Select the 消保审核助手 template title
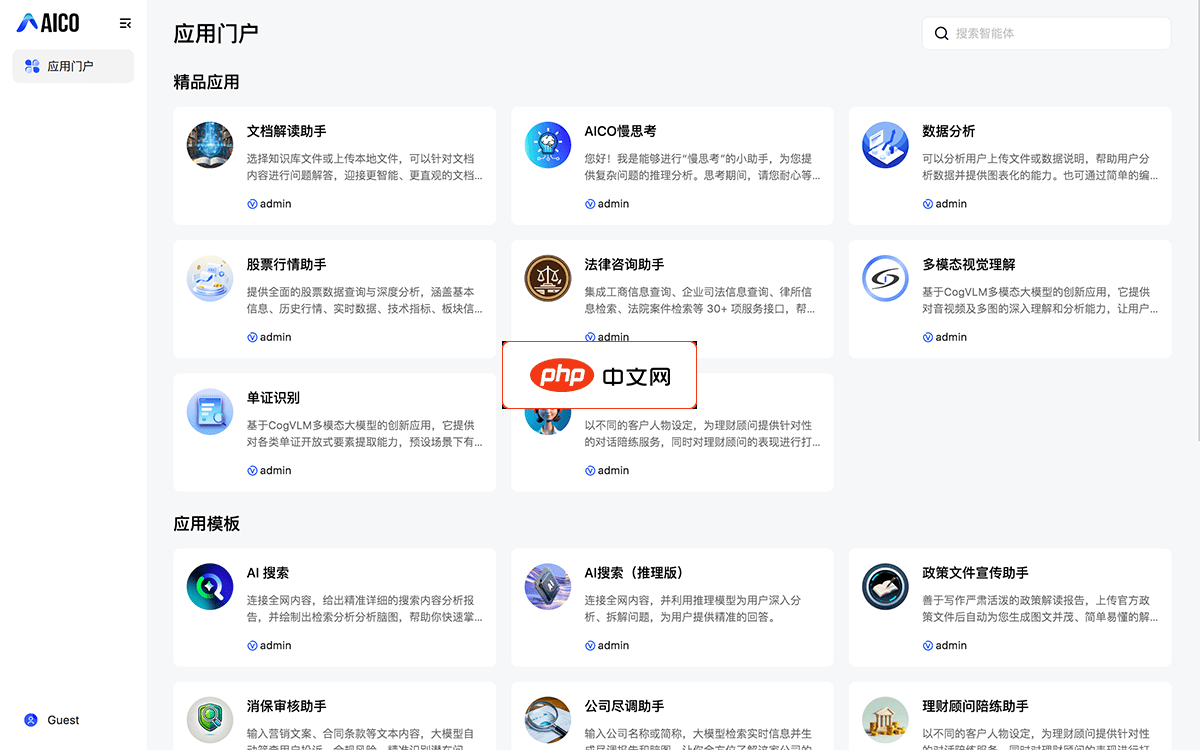 [286, 706]
